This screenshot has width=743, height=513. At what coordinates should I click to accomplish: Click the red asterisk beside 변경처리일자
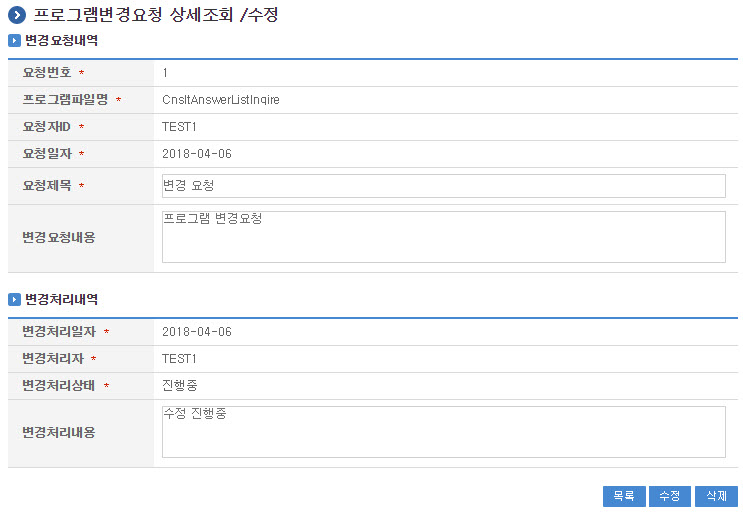pos(106,332)
